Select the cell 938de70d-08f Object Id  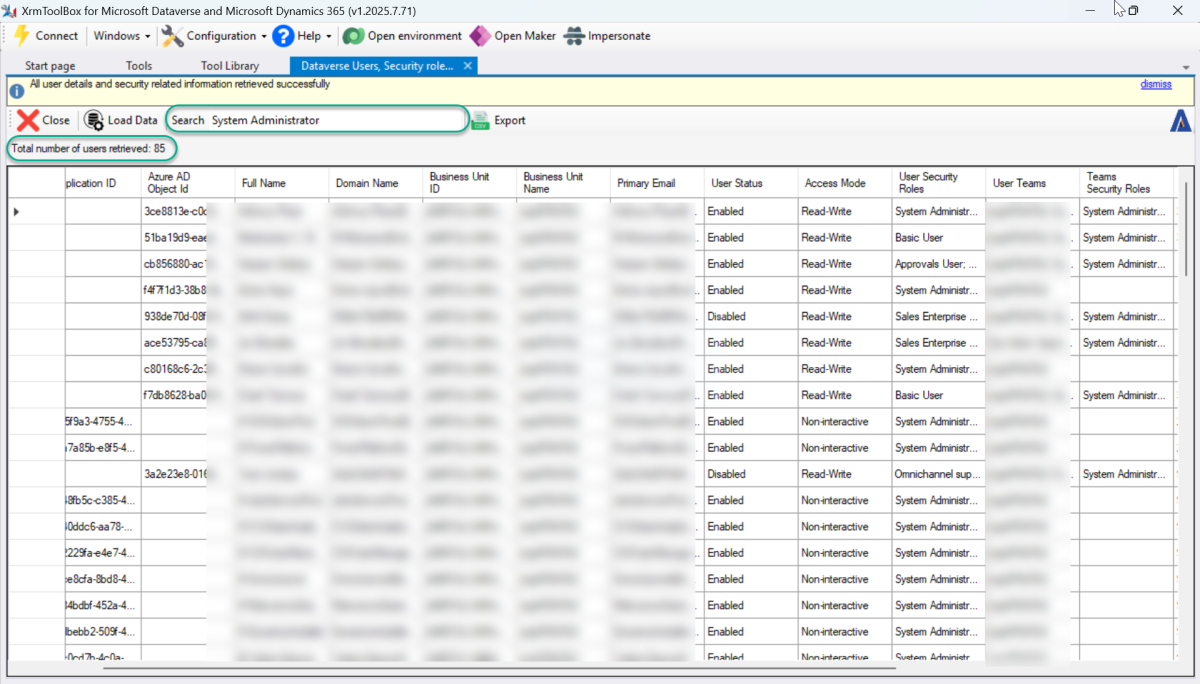[188, 316]
